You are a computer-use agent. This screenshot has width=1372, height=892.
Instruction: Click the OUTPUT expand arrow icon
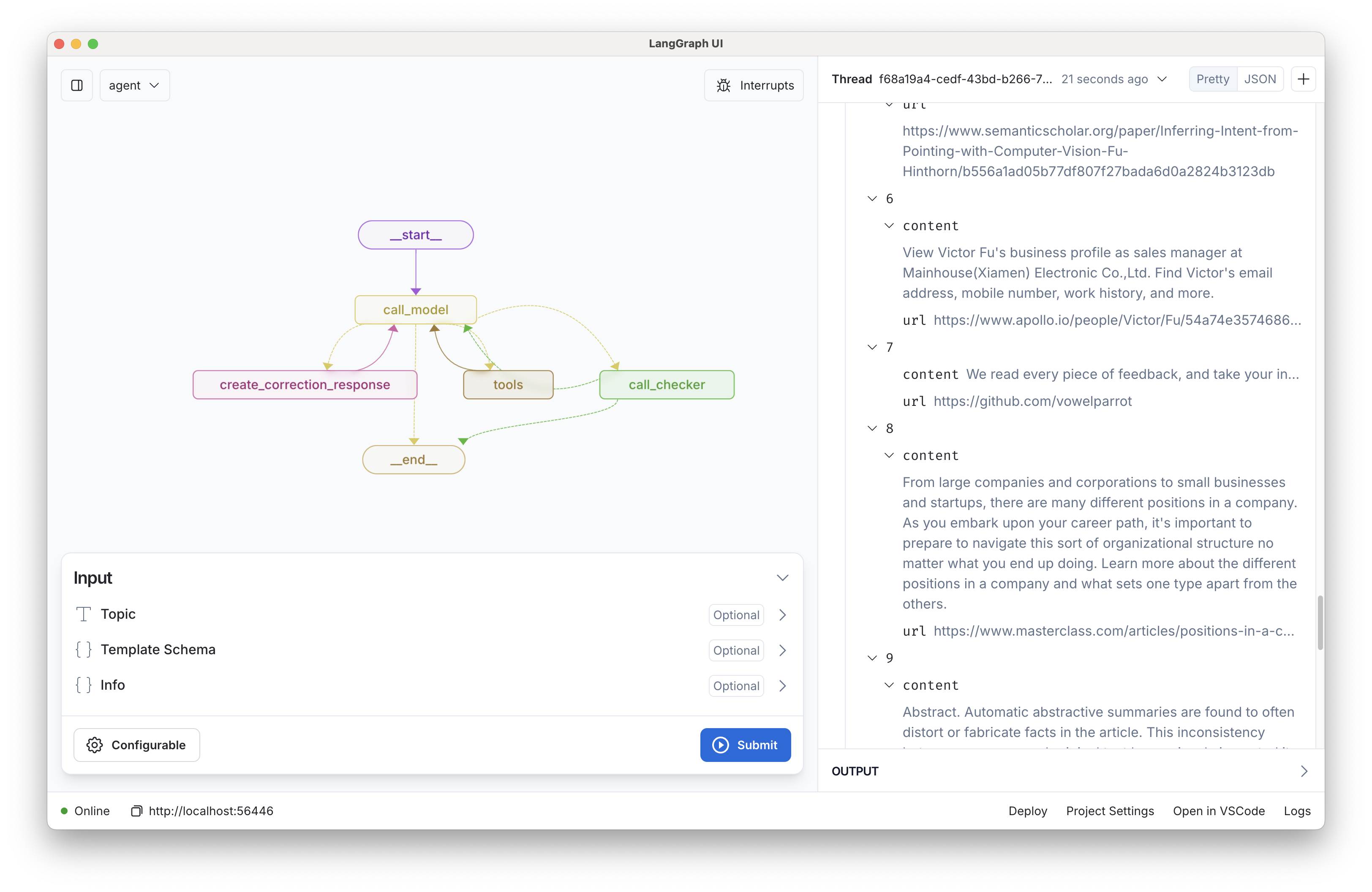pyautogui.click(x=1303, y=771)
